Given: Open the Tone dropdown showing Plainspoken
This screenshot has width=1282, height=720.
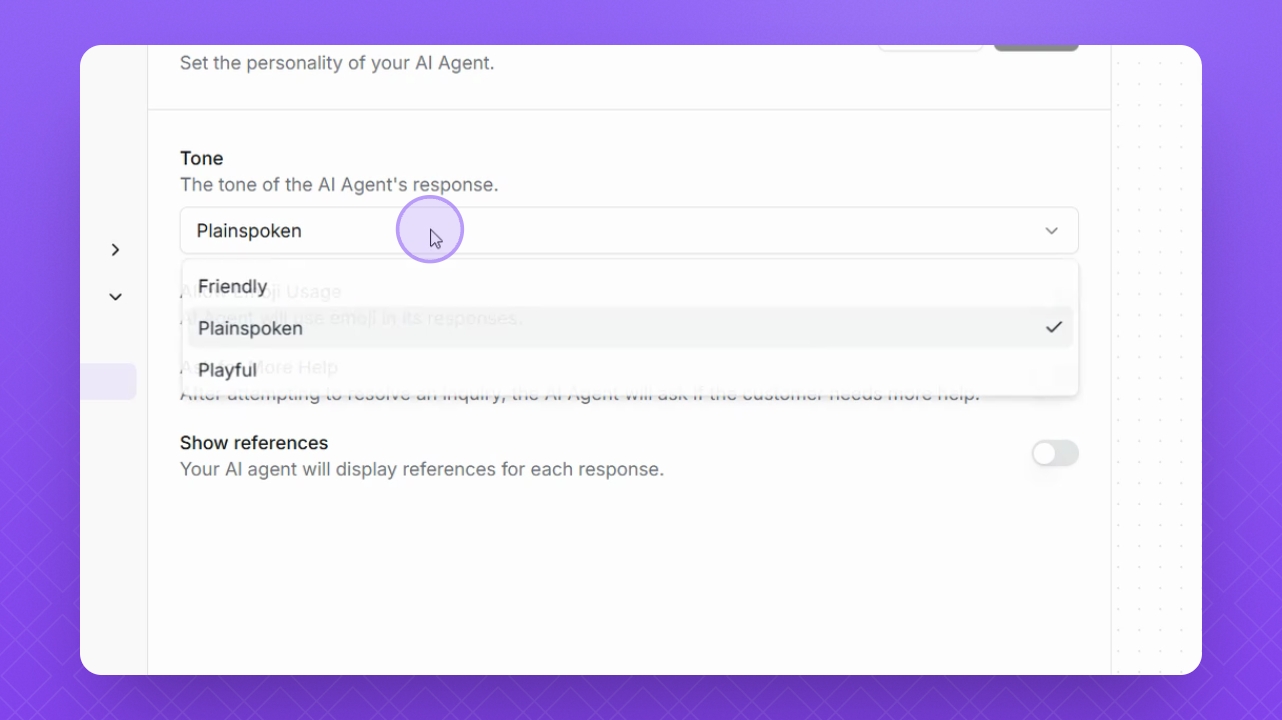Looking at the screenshot, I should tap(629, 230).
